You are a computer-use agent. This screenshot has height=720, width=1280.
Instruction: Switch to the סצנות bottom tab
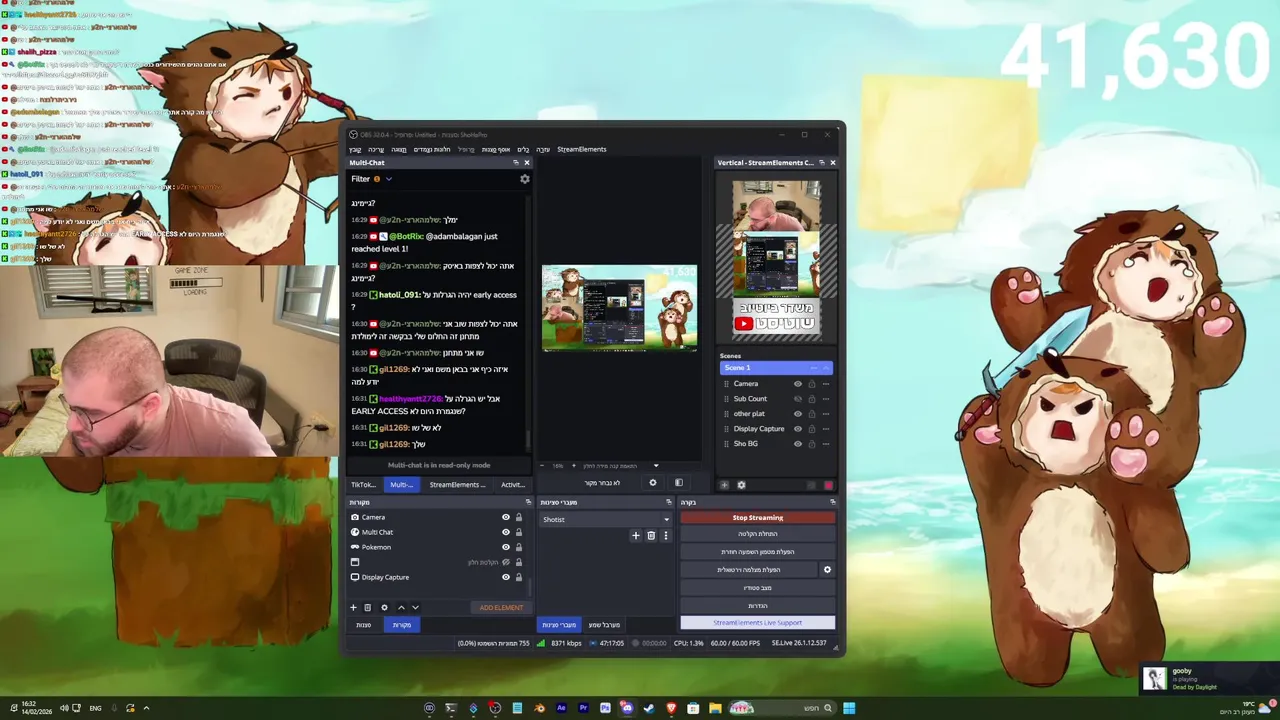coord(364,625)
